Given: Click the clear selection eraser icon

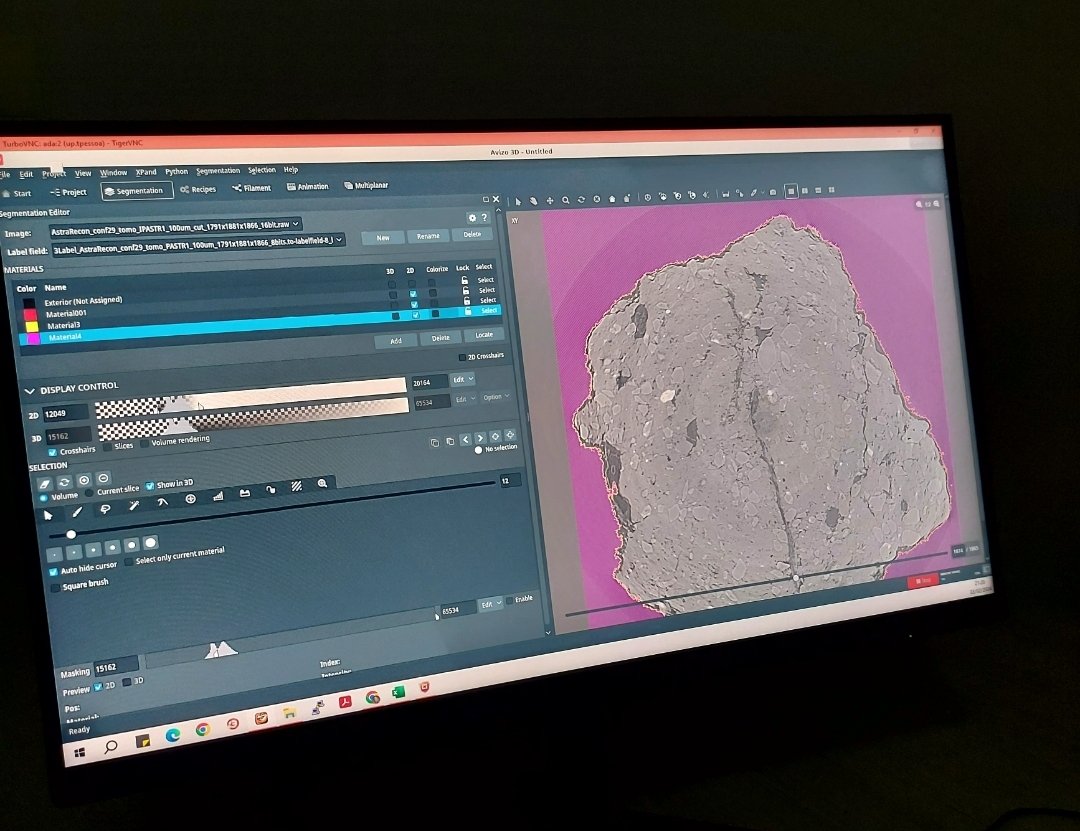Looking at the screenshot, I should point(44,484).
